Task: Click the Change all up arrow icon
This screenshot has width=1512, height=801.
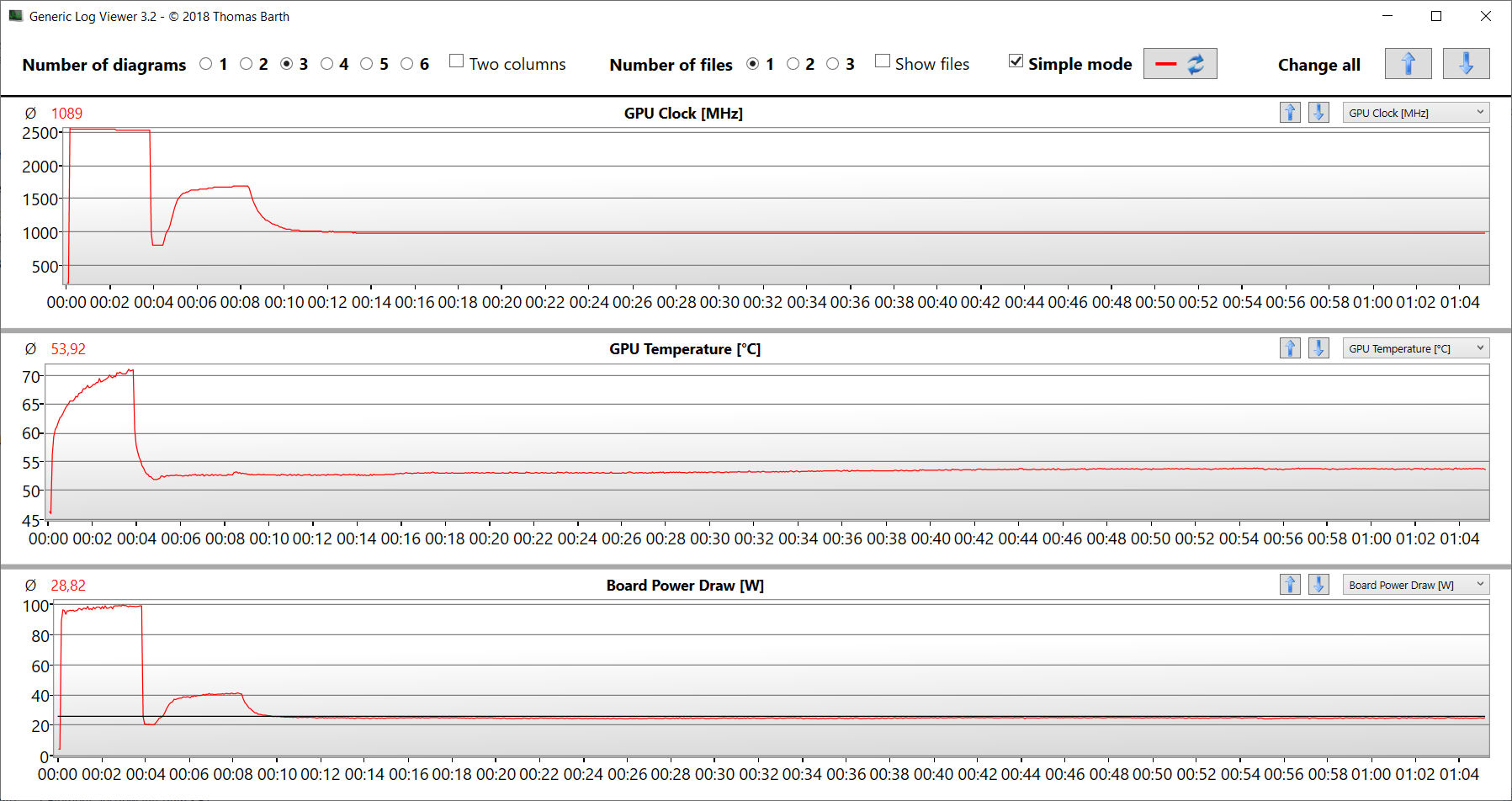Action: click(x=1408, y=64)
